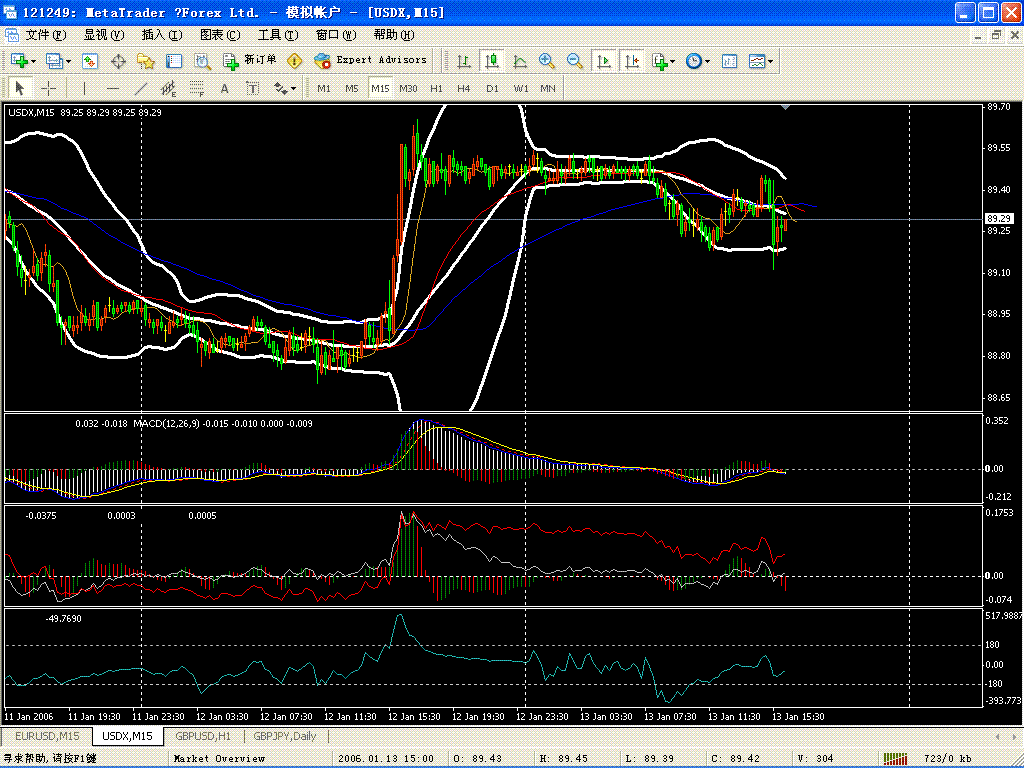Image resolution: width=1025 pixels, height=768 pixels.
Task: Expand the new chart dropdown arrow
Action: coord(33,61)
